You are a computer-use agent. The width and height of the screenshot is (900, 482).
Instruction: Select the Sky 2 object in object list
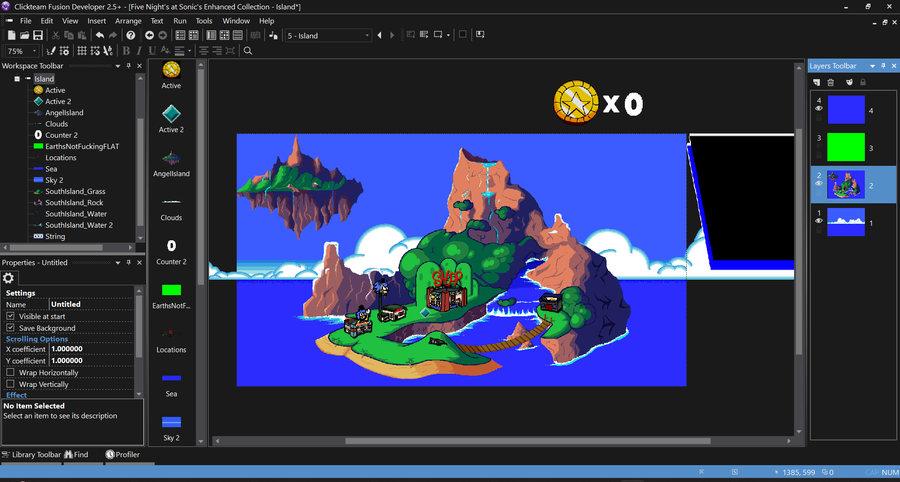click(171, 428)
